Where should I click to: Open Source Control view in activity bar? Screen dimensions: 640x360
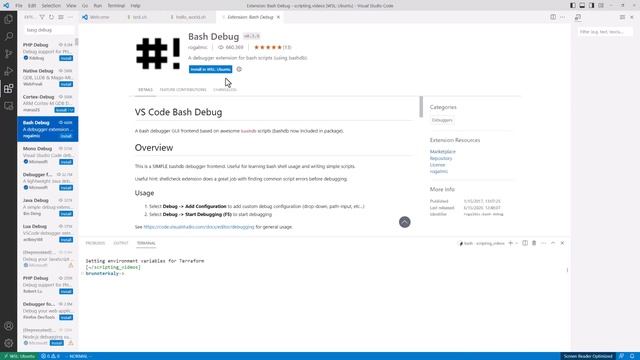(9, 53)
